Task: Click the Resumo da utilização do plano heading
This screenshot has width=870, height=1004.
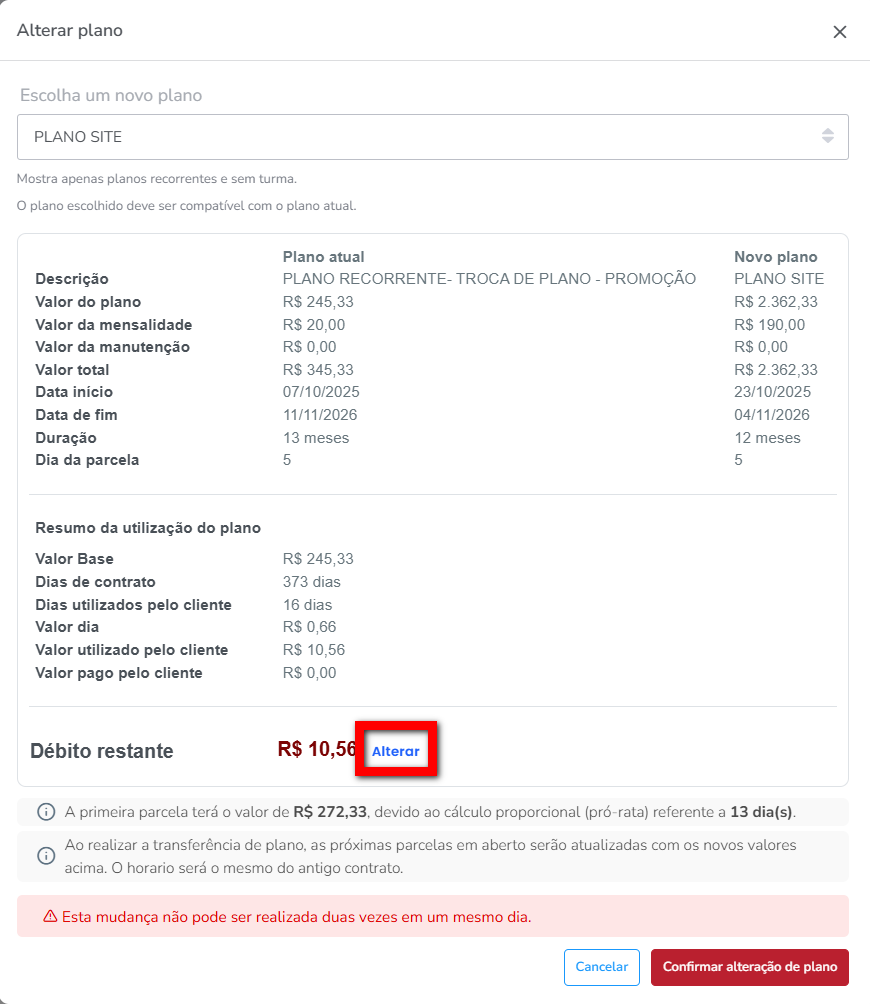Action: click(148, 528)
